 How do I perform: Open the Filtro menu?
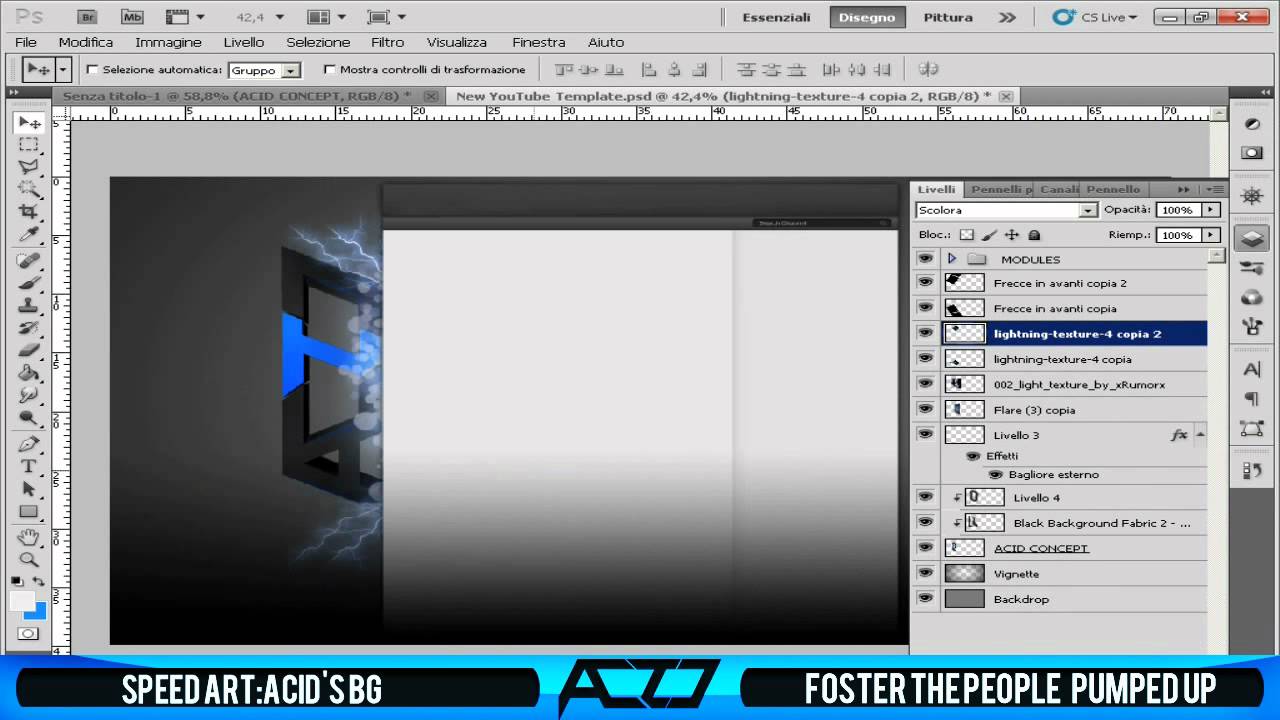[x=388, y=42]
